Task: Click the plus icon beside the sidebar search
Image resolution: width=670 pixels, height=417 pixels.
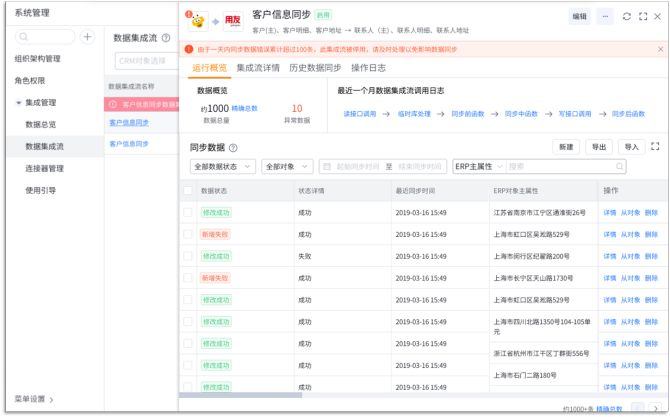Action: tap(87, 37)
